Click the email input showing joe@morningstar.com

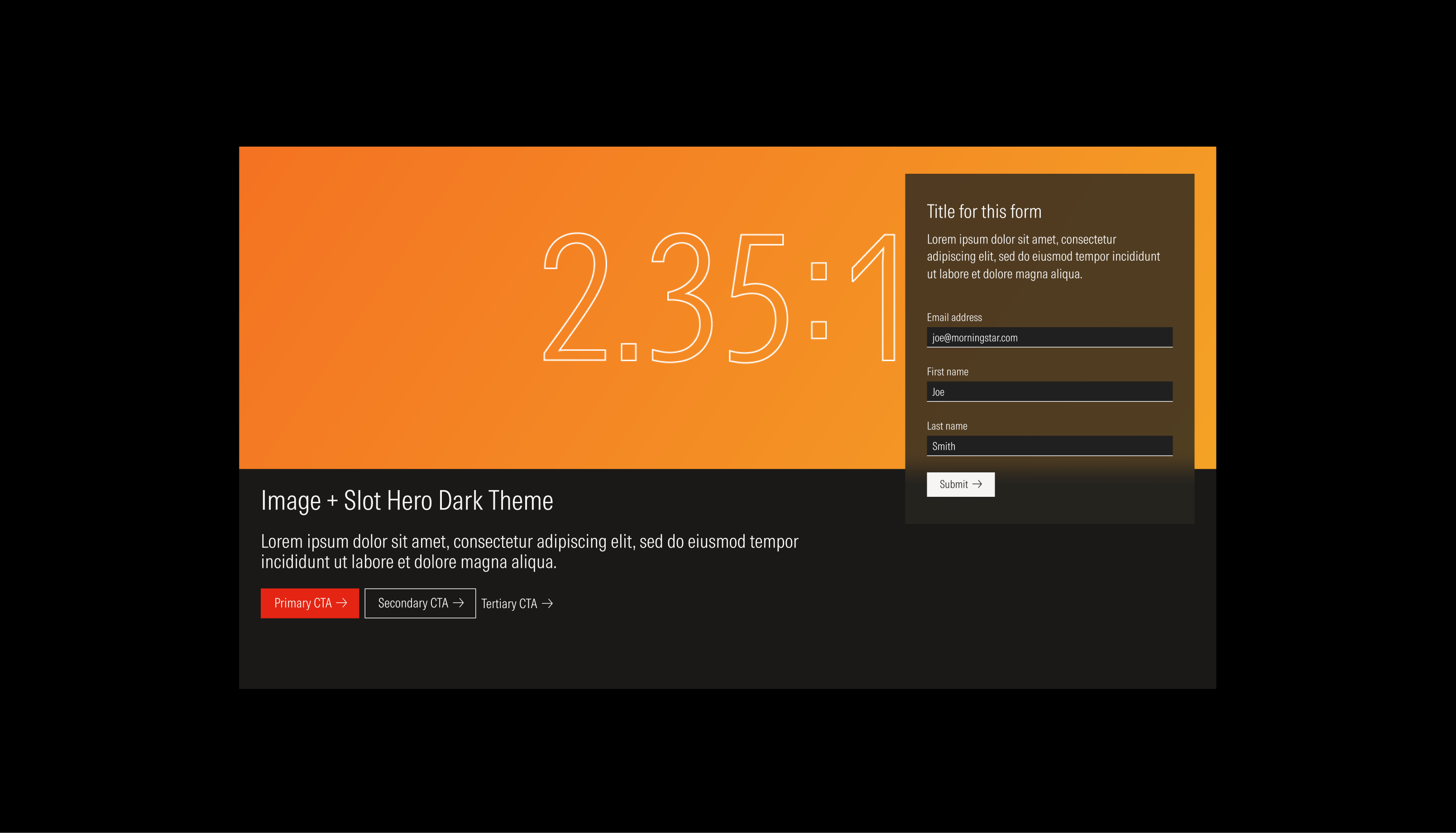click(1049, 337)
